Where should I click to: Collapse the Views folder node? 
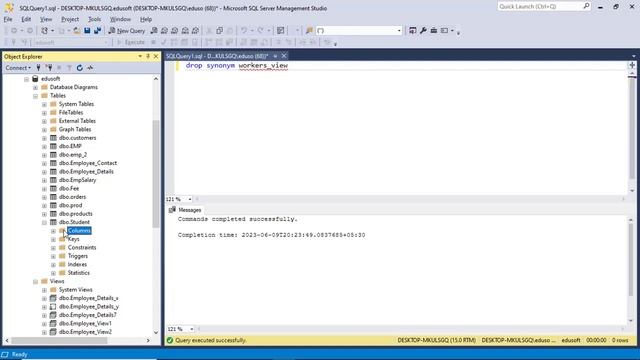pos(36,282)
